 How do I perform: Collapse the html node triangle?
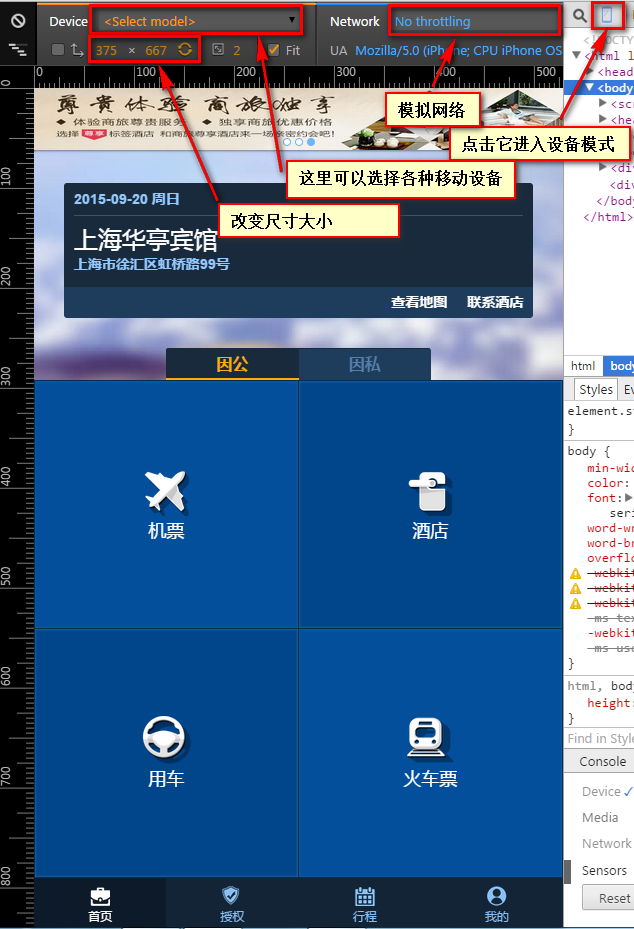point(576,55)
